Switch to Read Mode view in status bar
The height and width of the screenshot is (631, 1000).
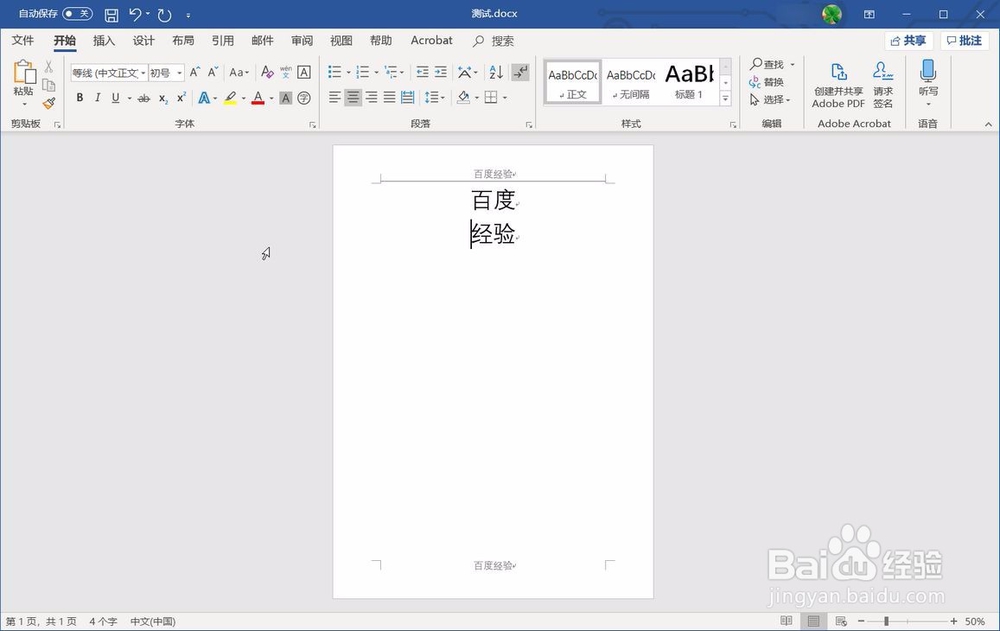786,621
